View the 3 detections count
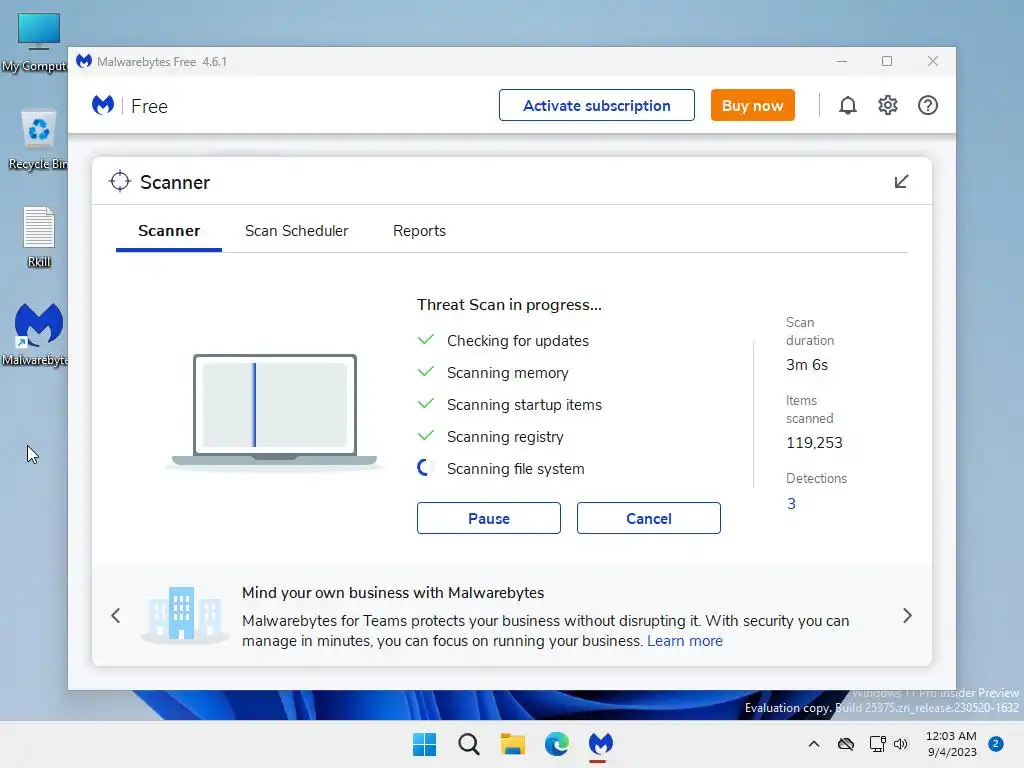Screen dimensions: 1024x768 coord(791,504)
